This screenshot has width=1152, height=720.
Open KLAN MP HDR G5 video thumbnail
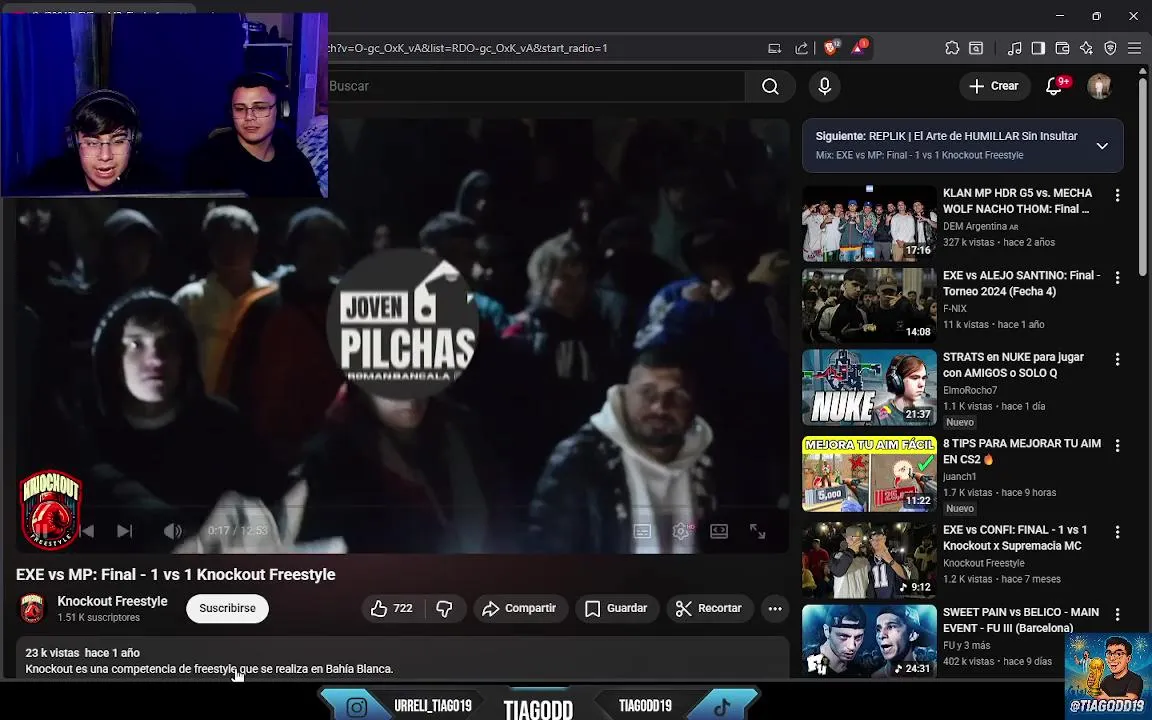[869, 223]
